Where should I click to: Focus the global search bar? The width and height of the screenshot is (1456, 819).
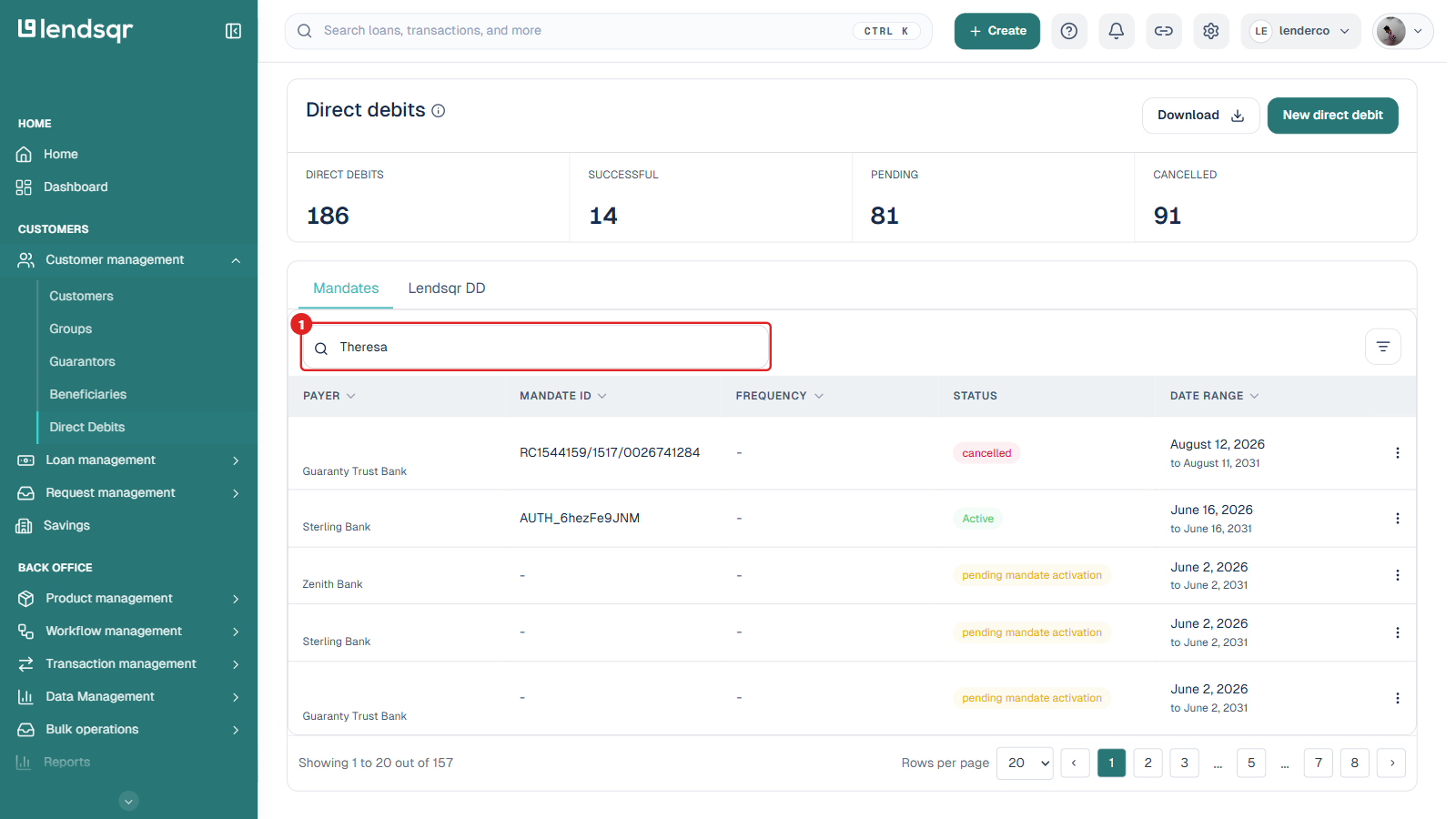click(x=609, y=31)
